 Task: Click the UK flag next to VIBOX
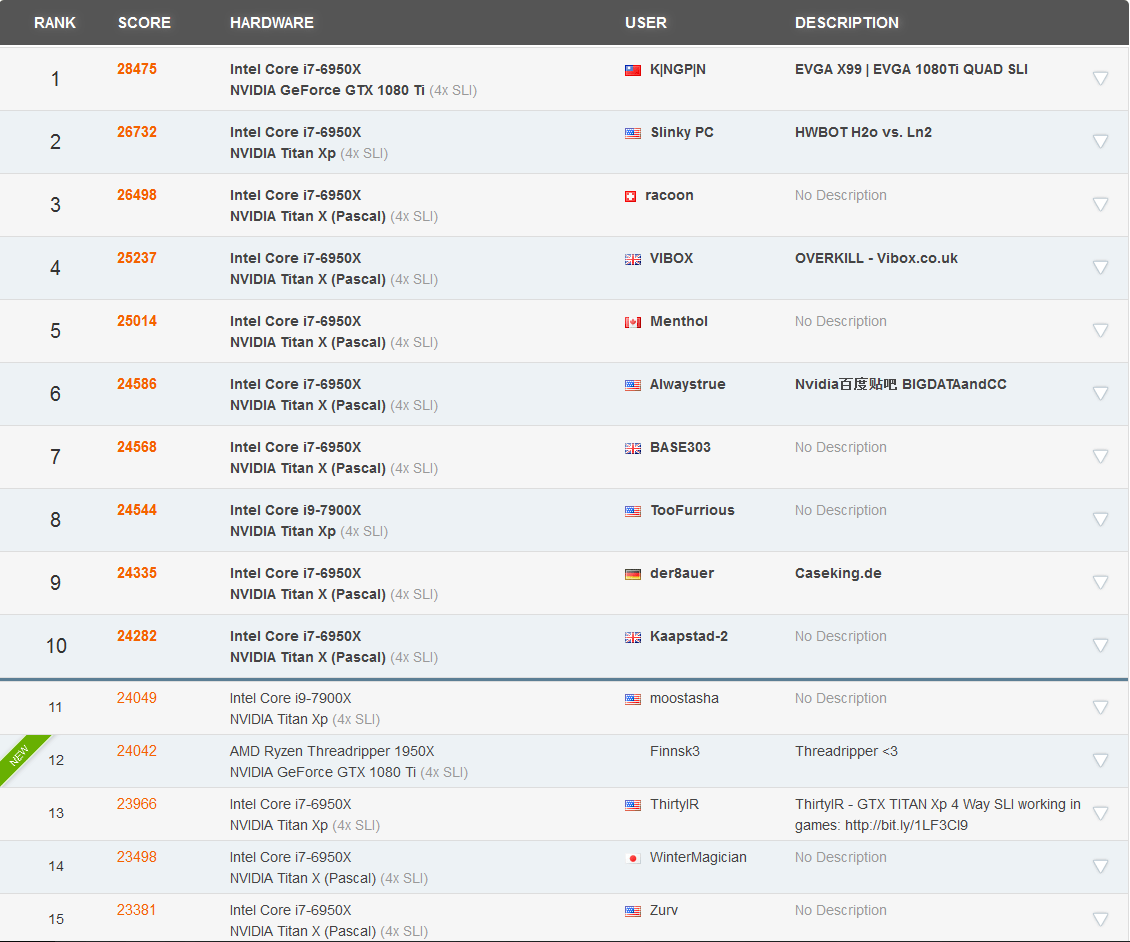(633, 259)
